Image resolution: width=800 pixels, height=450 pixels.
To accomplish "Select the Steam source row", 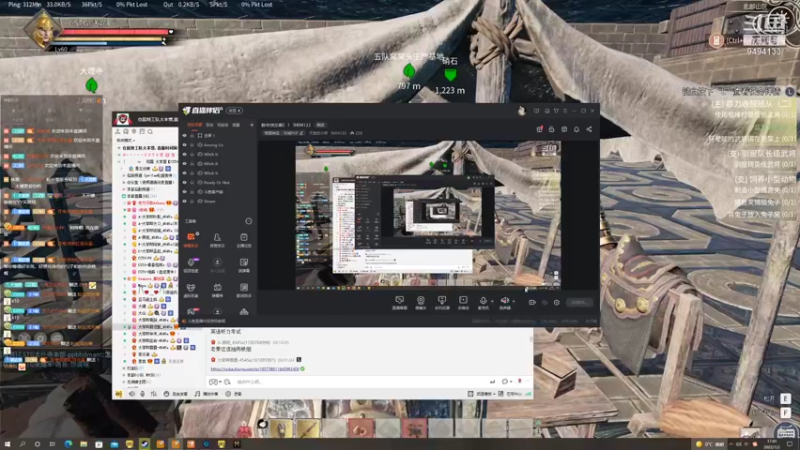I will (x=218, y=201).
